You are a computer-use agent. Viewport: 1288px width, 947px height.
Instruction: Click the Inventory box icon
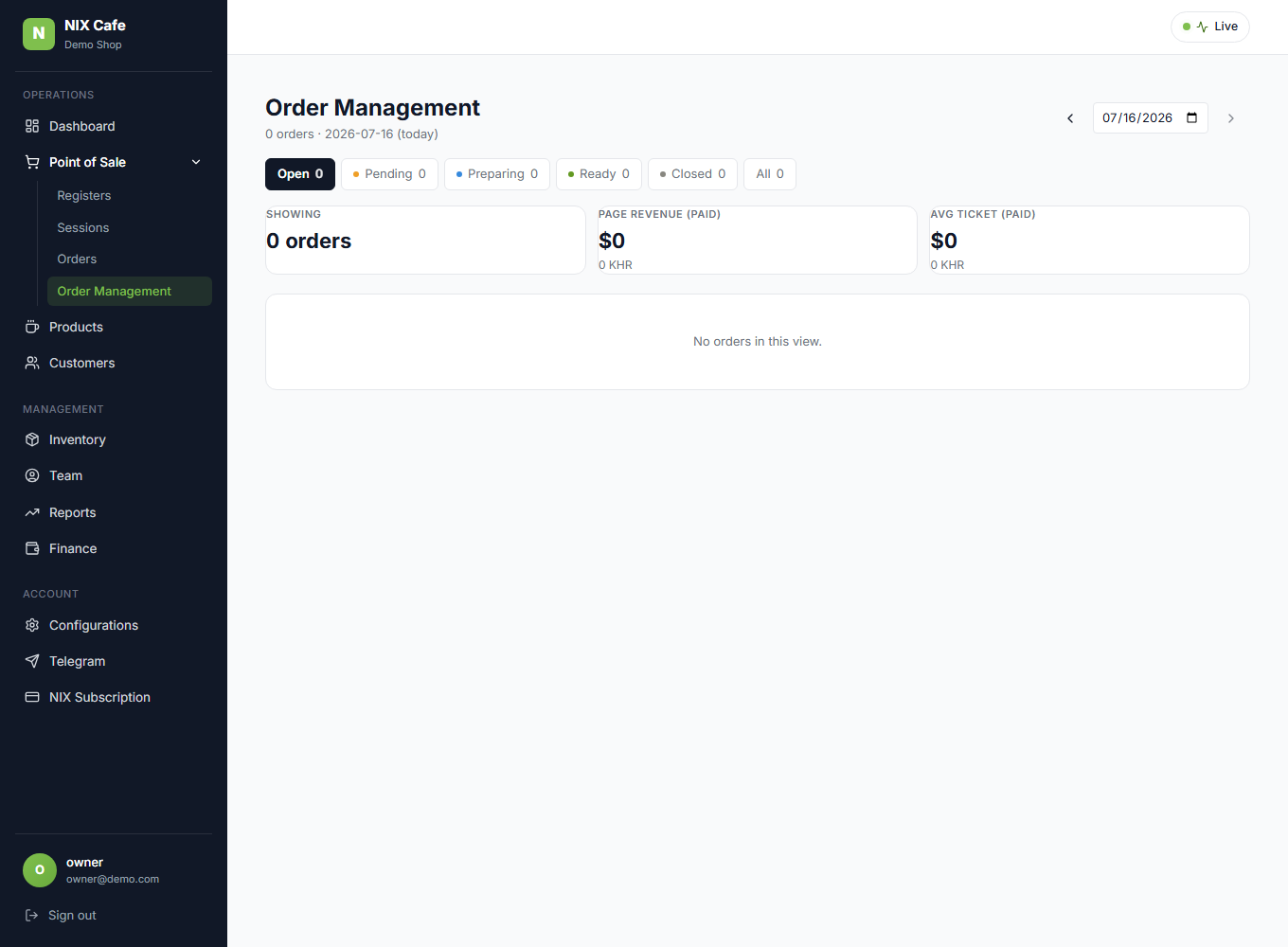32,439
